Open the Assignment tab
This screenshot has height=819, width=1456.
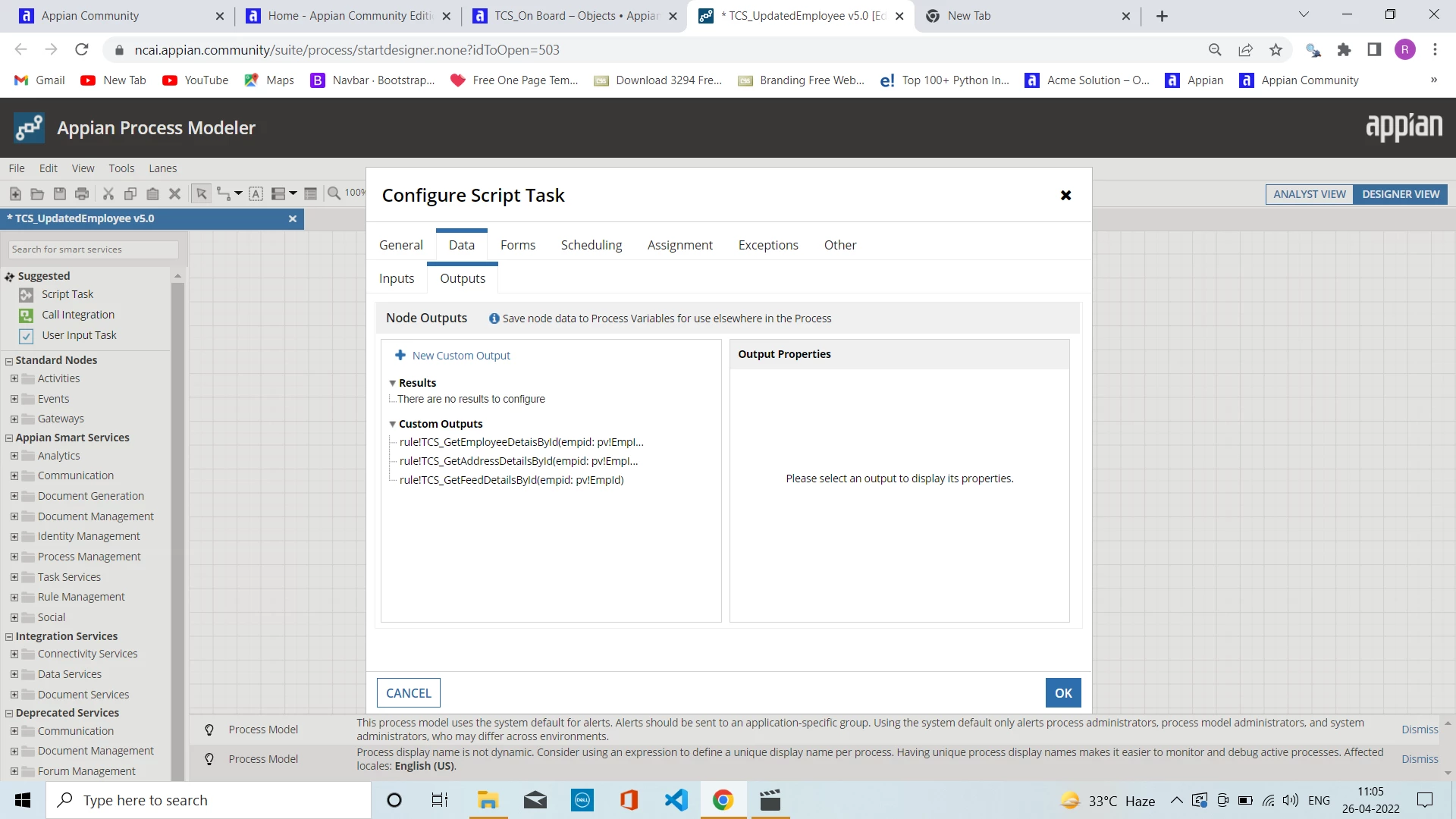point(680,245)
